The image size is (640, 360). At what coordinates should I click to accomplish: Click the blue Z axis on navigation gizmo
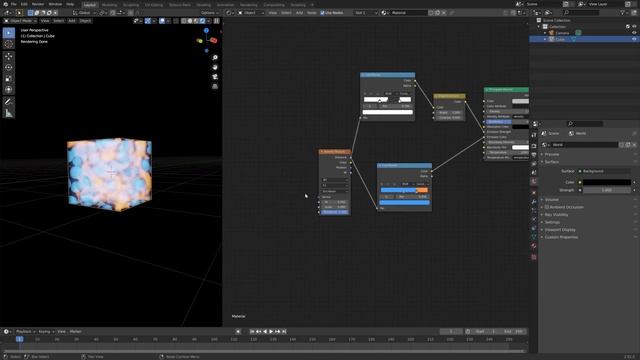[206, 30]
